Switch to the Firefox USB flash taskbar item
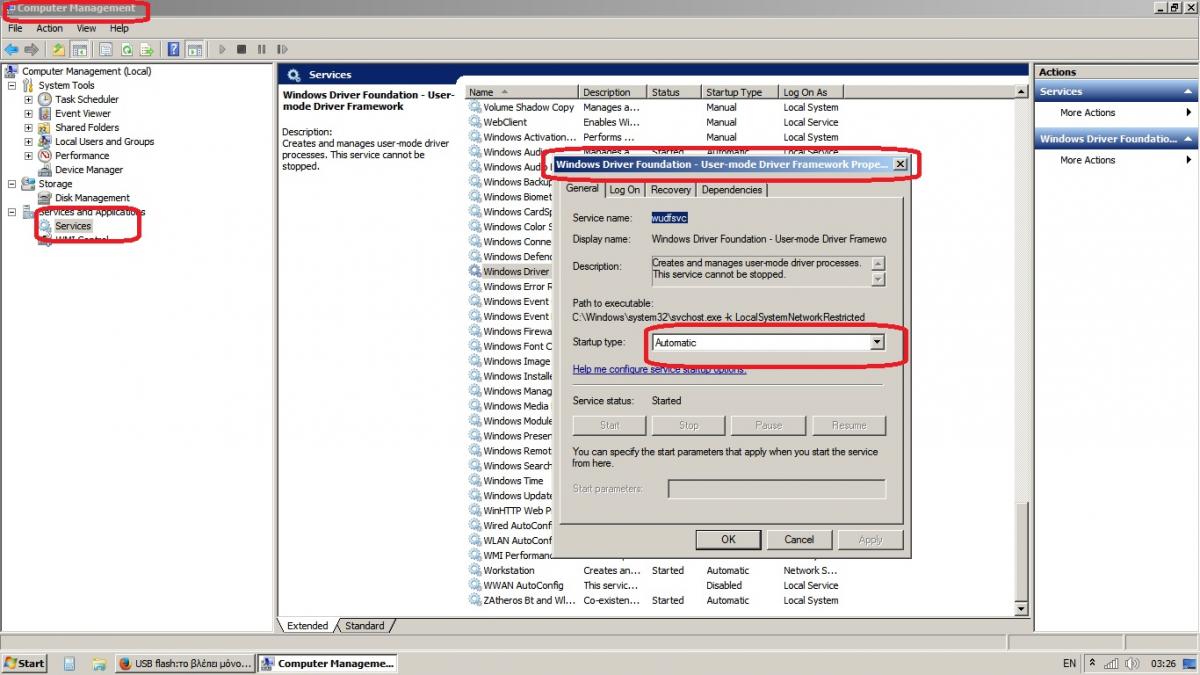The height and width of the screenshot is (675, 1200). pyautogui.click(x=184, y=663)
